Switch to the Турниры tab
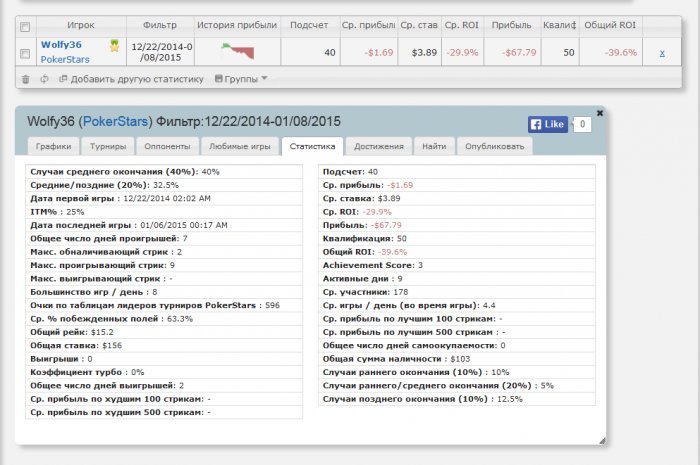700x465 pixels. point(108,146)
